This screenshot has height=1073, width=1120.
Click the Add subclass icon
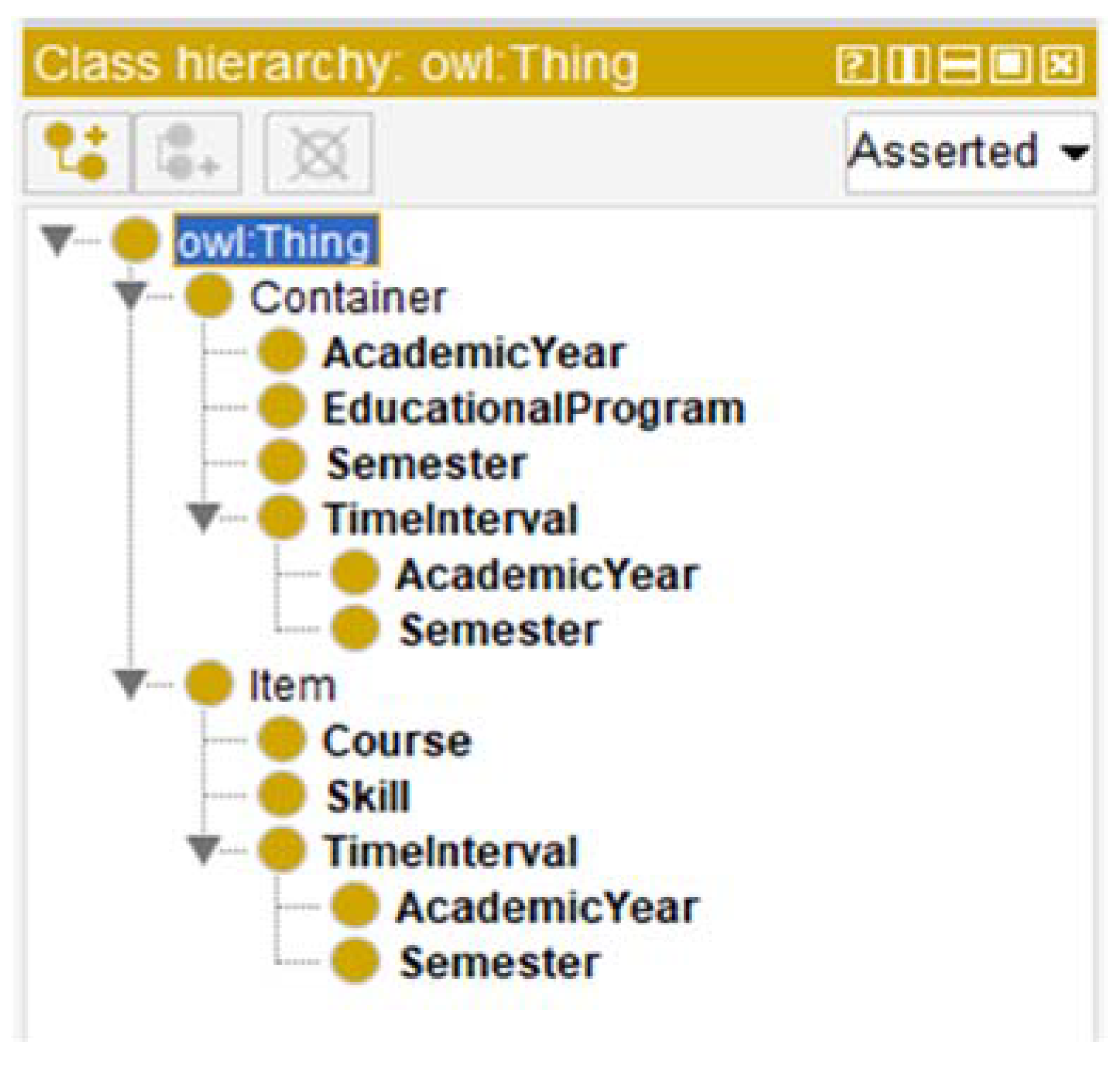pos(76,152)
